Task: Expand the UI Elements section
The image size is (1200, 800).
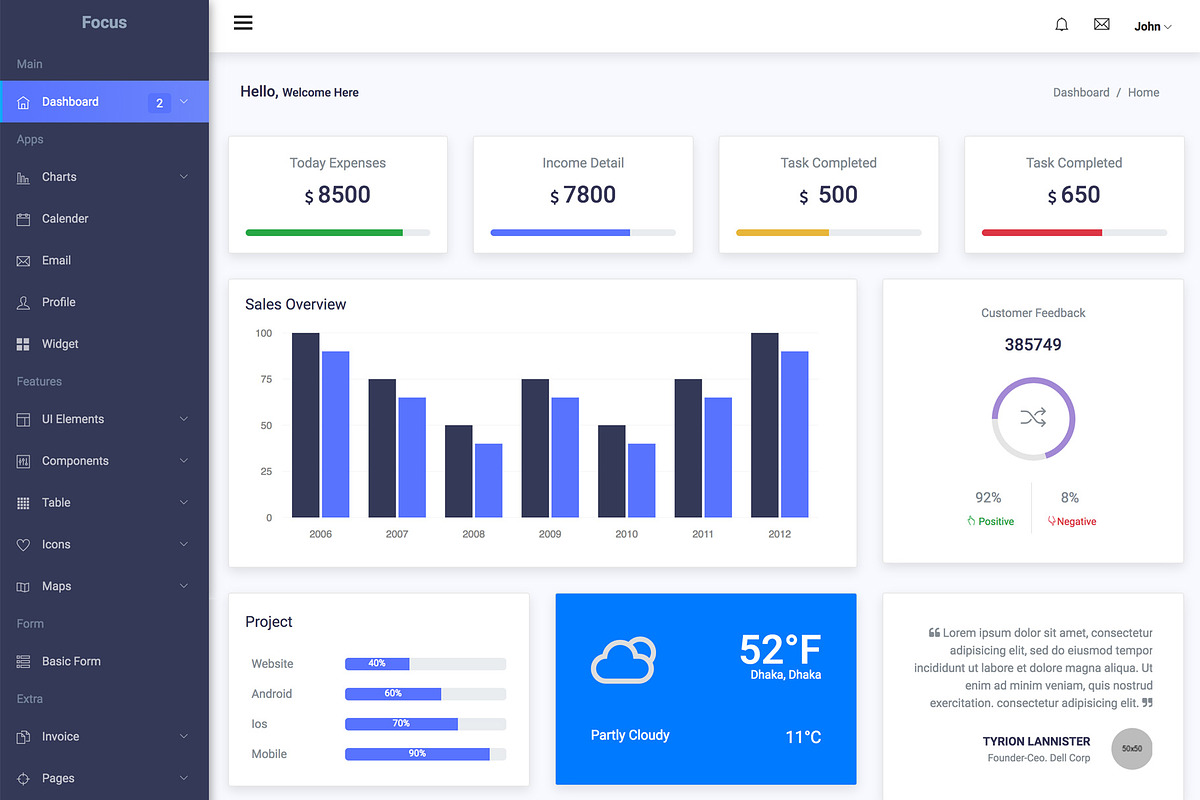Action: 73,419
